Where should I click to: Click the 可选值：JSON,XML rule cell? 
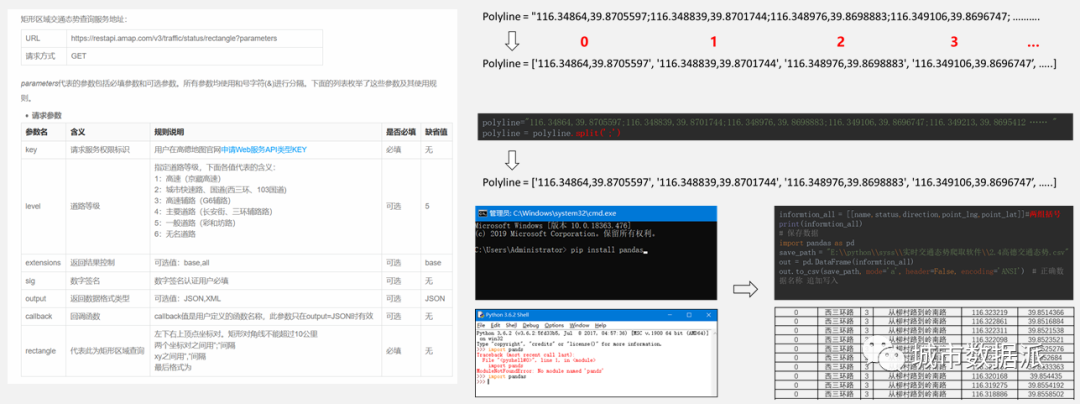266,299
